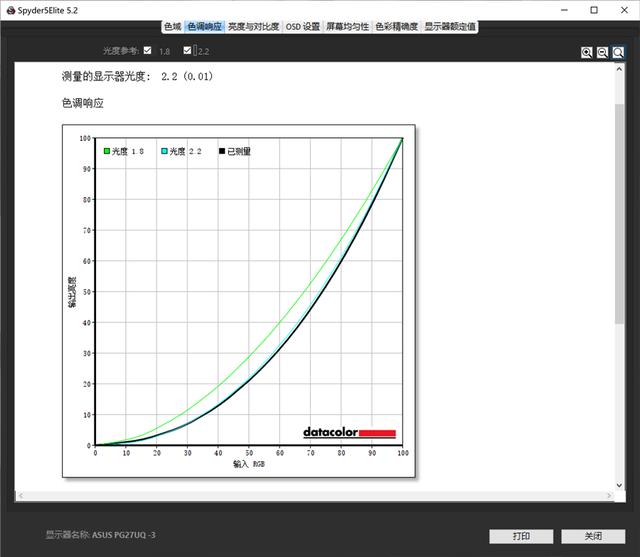The image size is (640, 557).
Task: Open the OSD 设置 tab
Action: 302,27
